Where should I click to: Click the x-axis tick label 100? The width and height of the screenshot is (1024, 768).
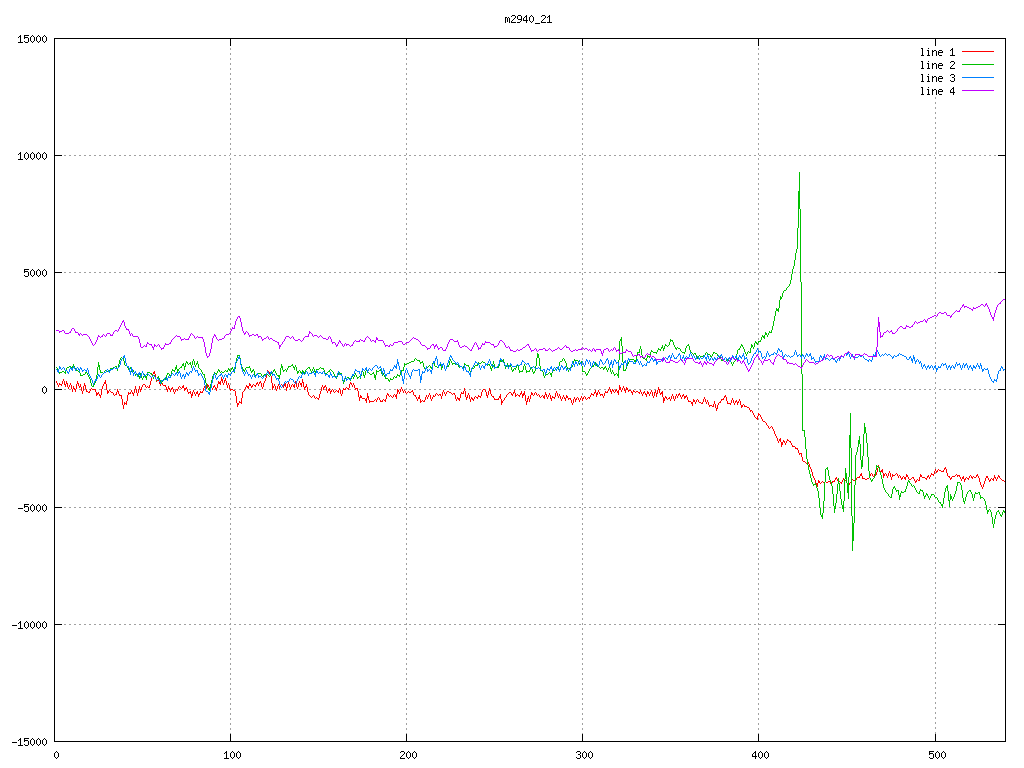pos(231,755)
